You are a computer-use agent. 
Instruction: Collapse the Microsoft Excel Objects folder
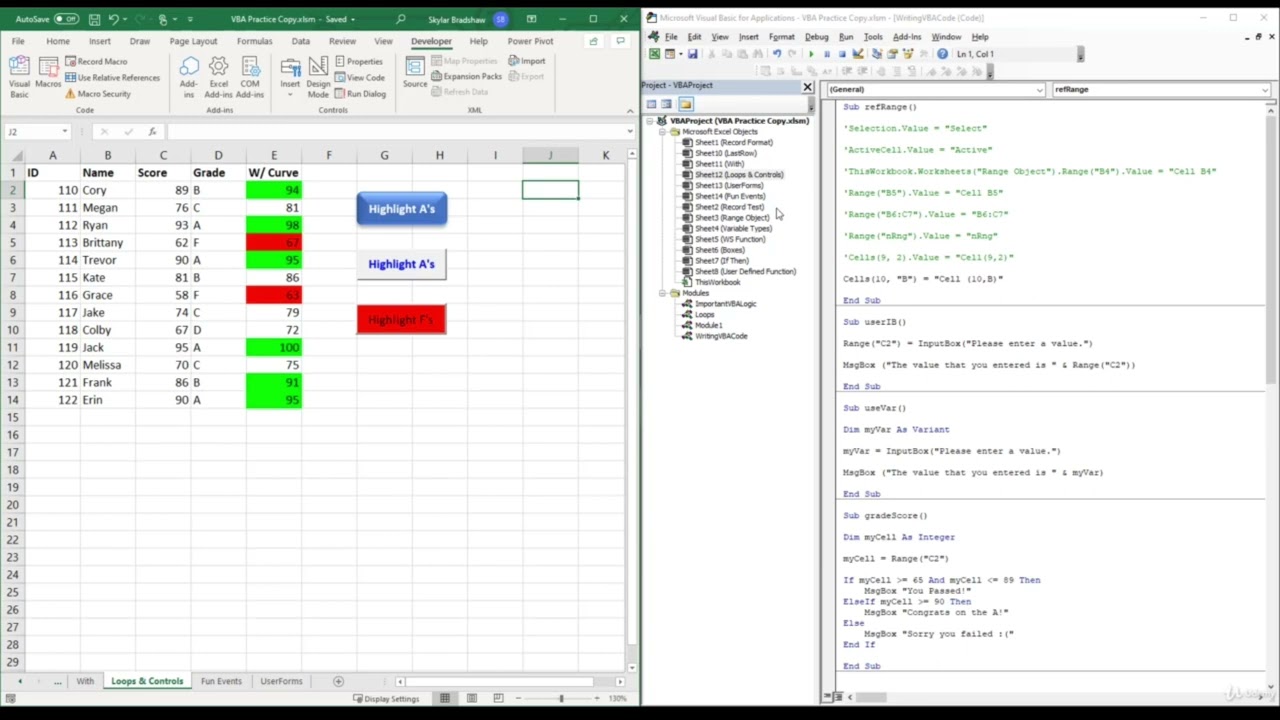[662, 131]
